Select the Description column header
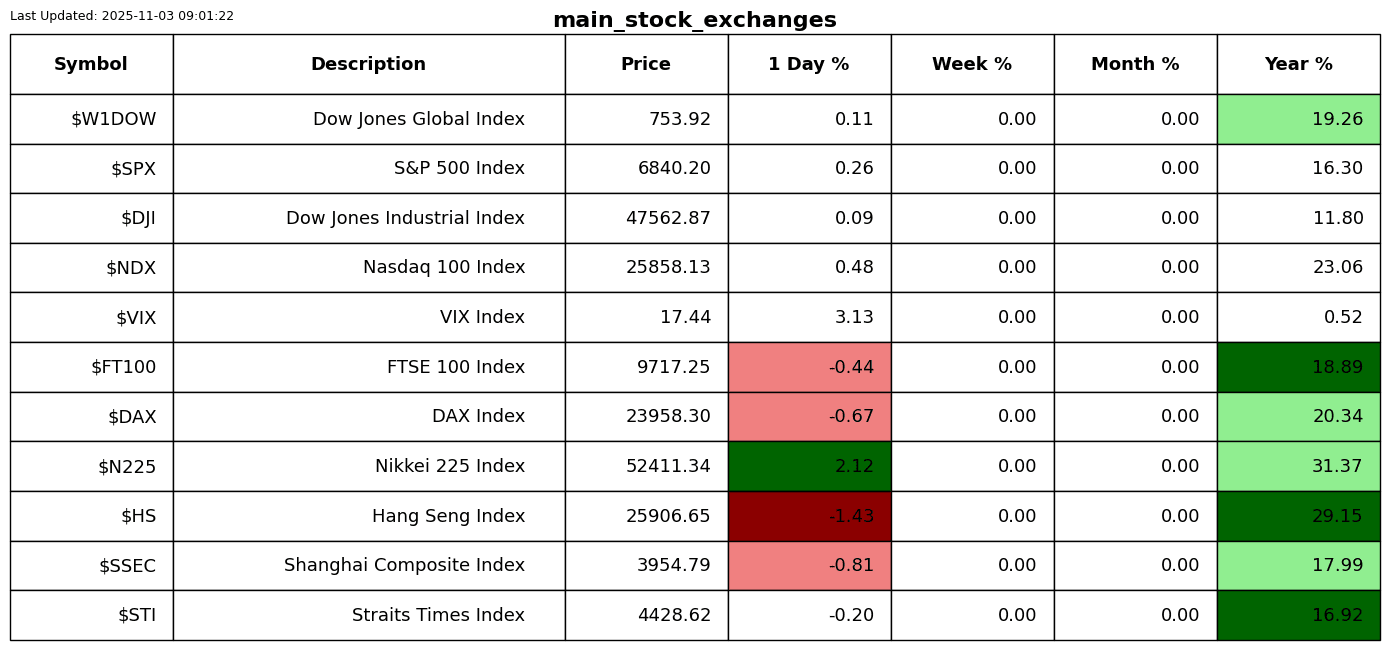This screenshot has width=1390, height=650. coord(368,65)
